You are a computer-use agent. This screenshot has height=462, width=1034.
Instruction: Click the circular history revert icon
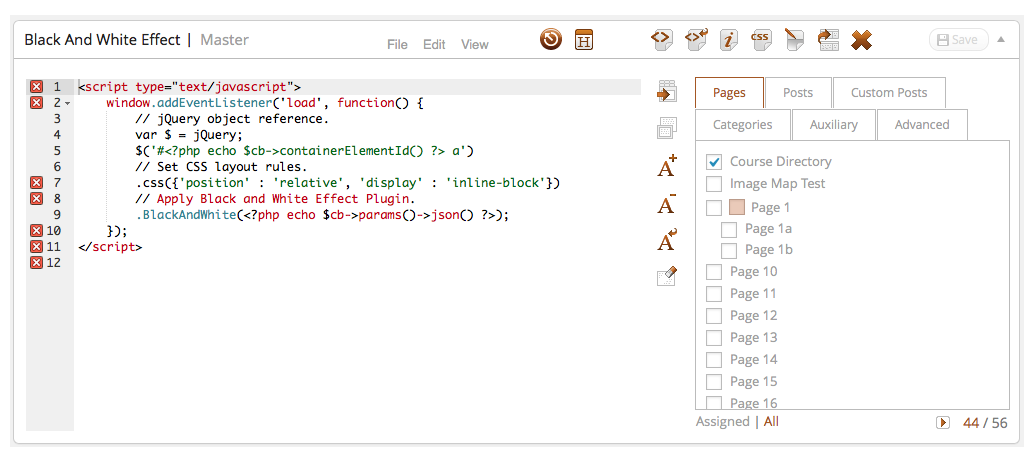(x=551, y=40)
